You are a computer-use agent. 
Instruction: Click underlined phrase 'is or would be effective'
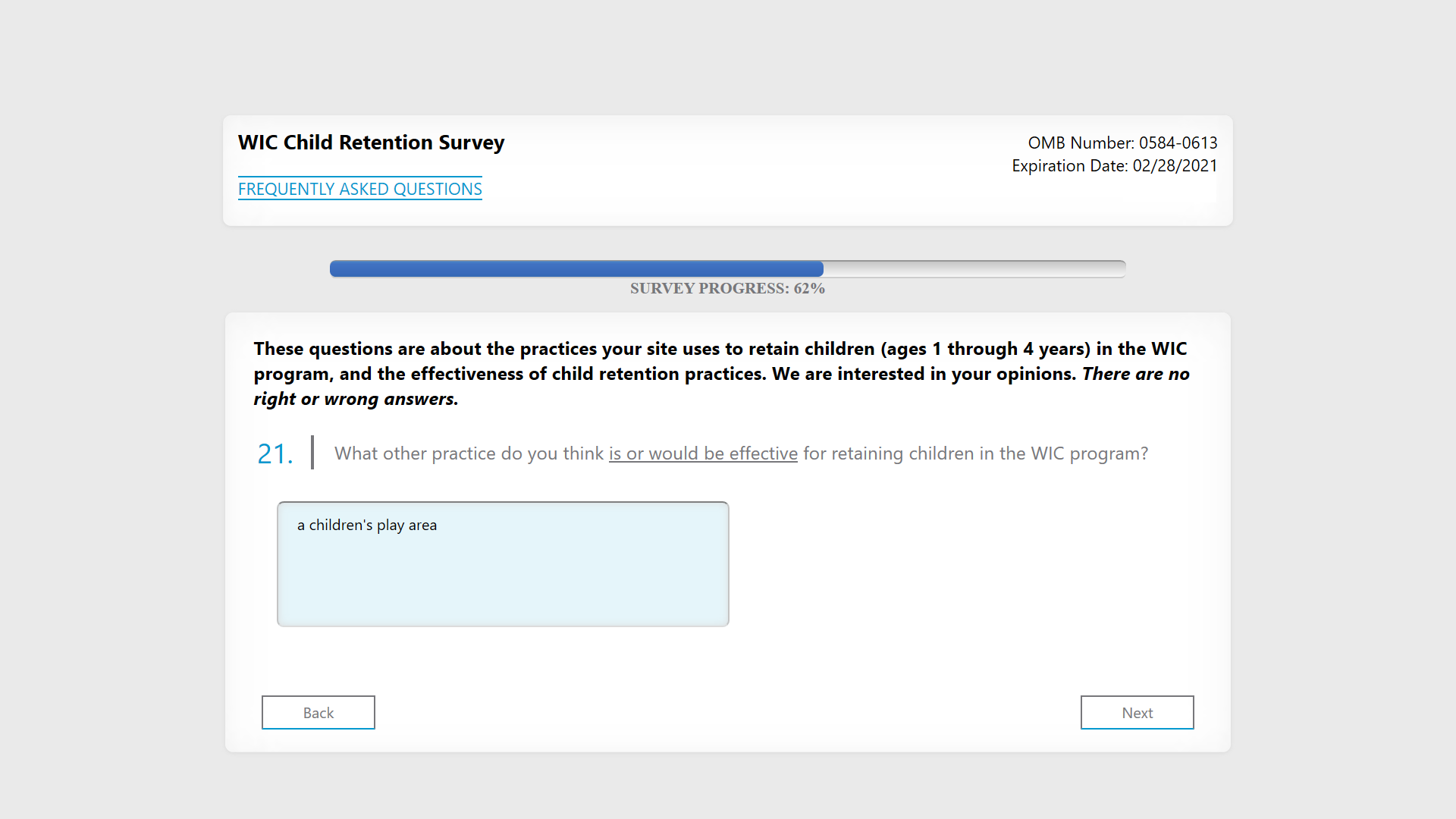(702, 453)
